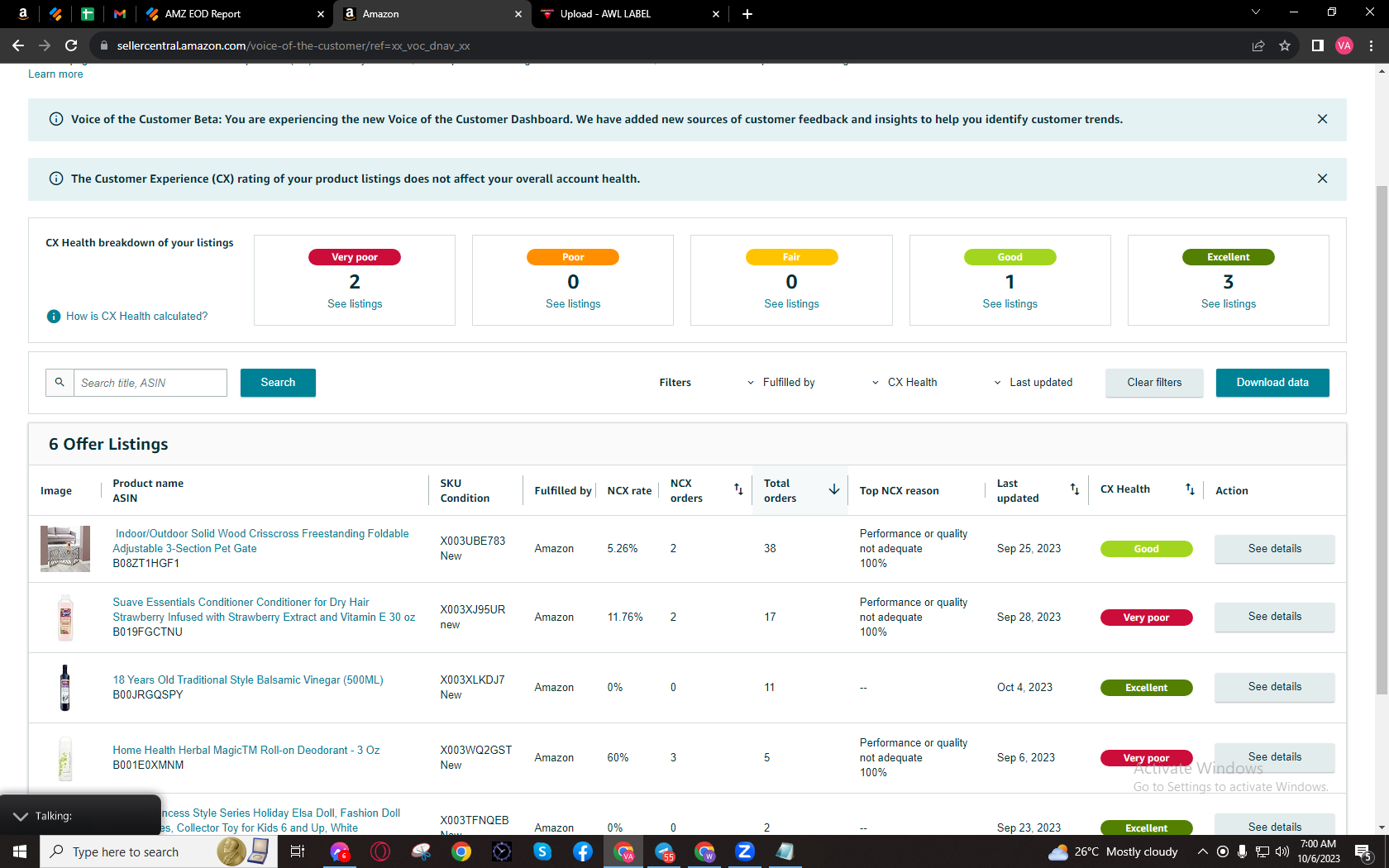Screen dimensions: 1389x868
Task: Open the Windows notification center
Action: point(1364,851)
